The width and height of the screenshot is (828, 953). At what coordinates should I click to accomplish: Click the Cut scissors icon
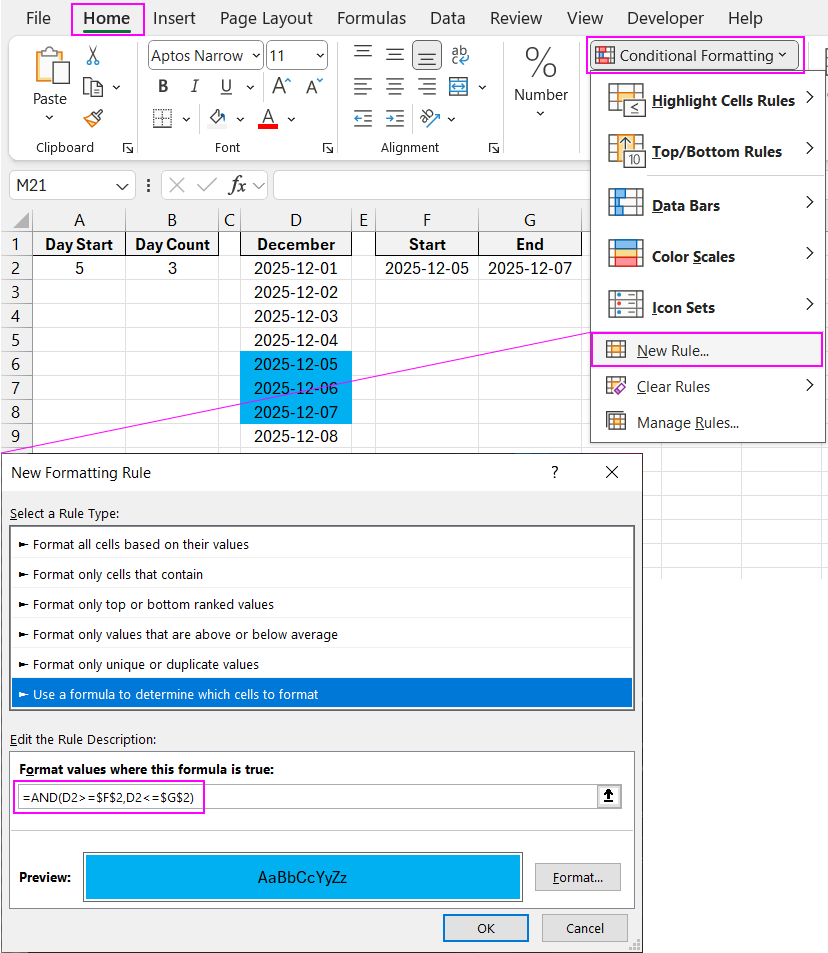(x=93, y=56)
